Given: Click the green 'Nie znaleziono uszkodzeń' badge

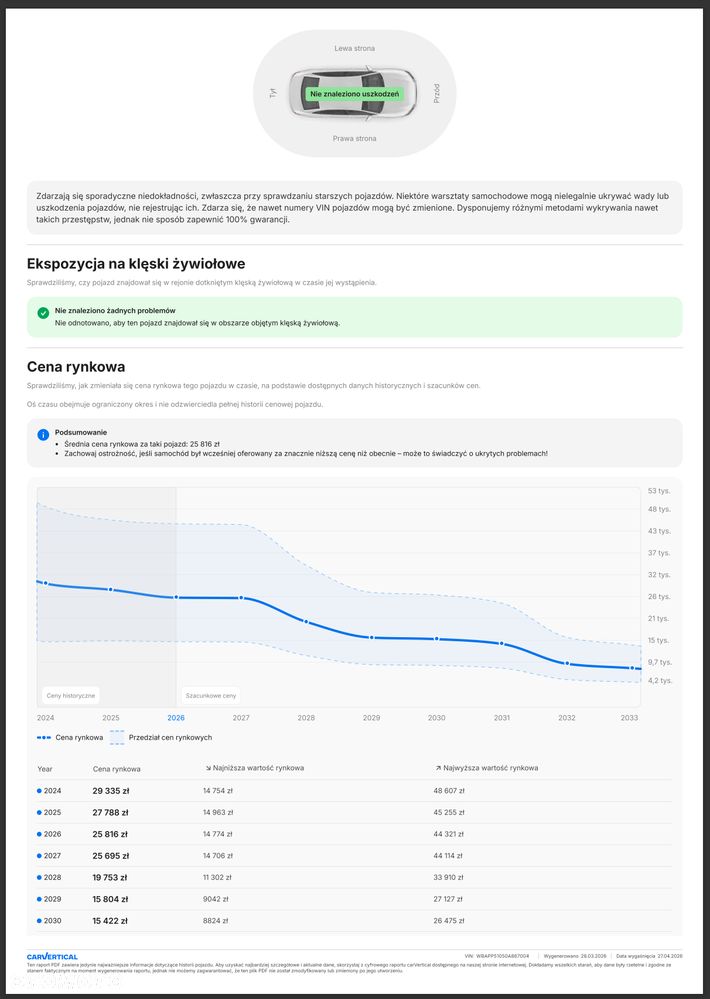Looking at the screenshot, I should point(355,94).
